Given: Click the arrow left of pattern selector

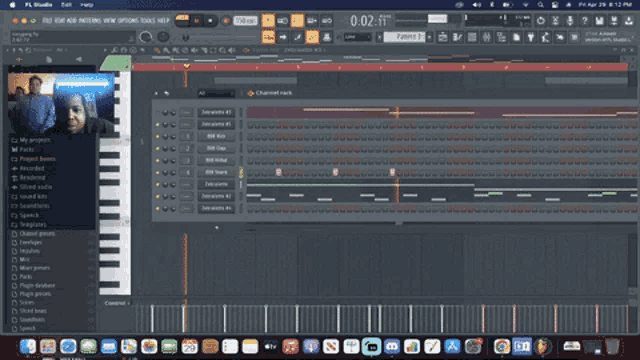Looking at the screenshot, I should pyautogui.click(x=379, y=37).
